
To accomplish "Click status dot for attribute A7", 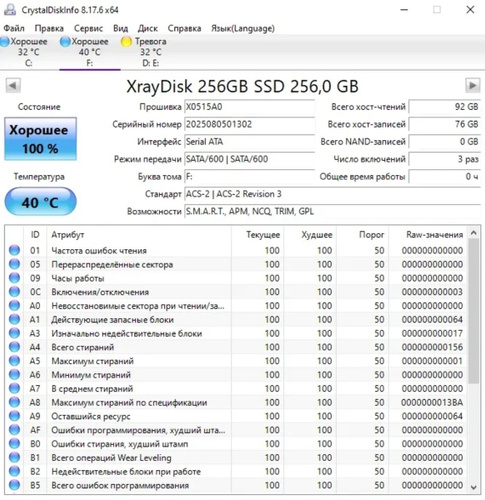I will tap(14, 389).
